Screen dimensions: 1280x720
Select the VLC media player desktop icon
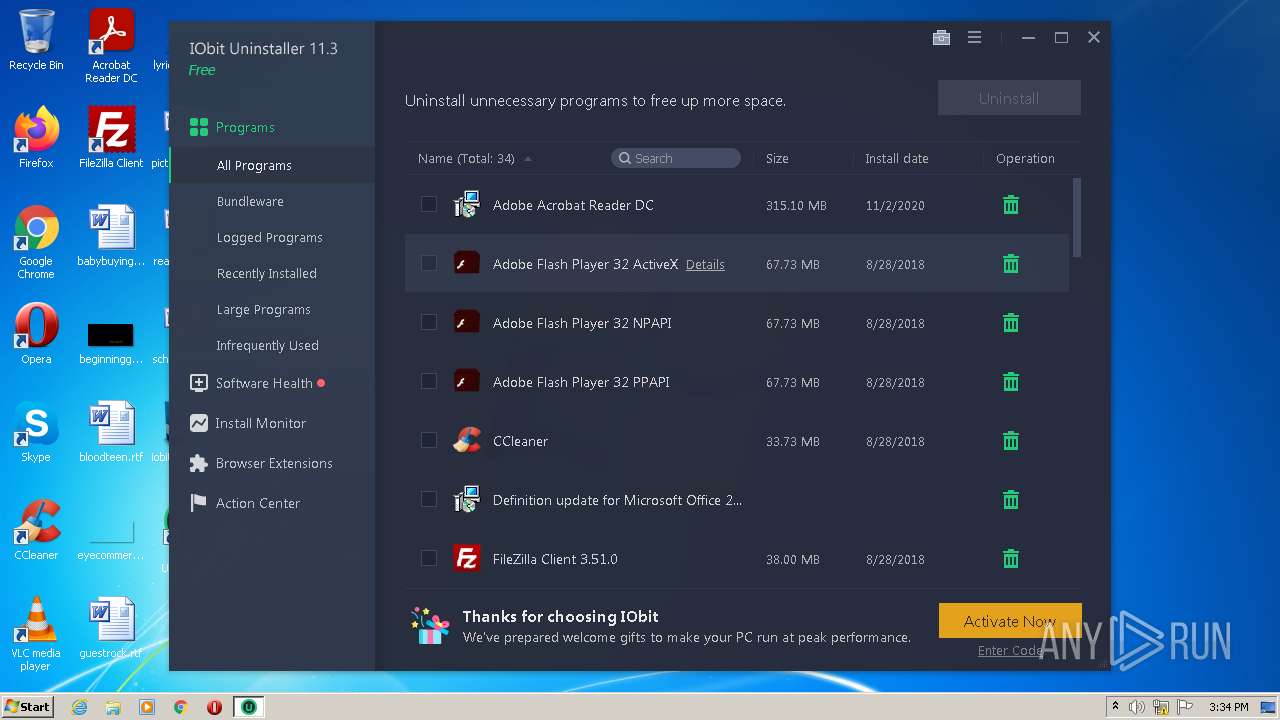pos(36,634)
